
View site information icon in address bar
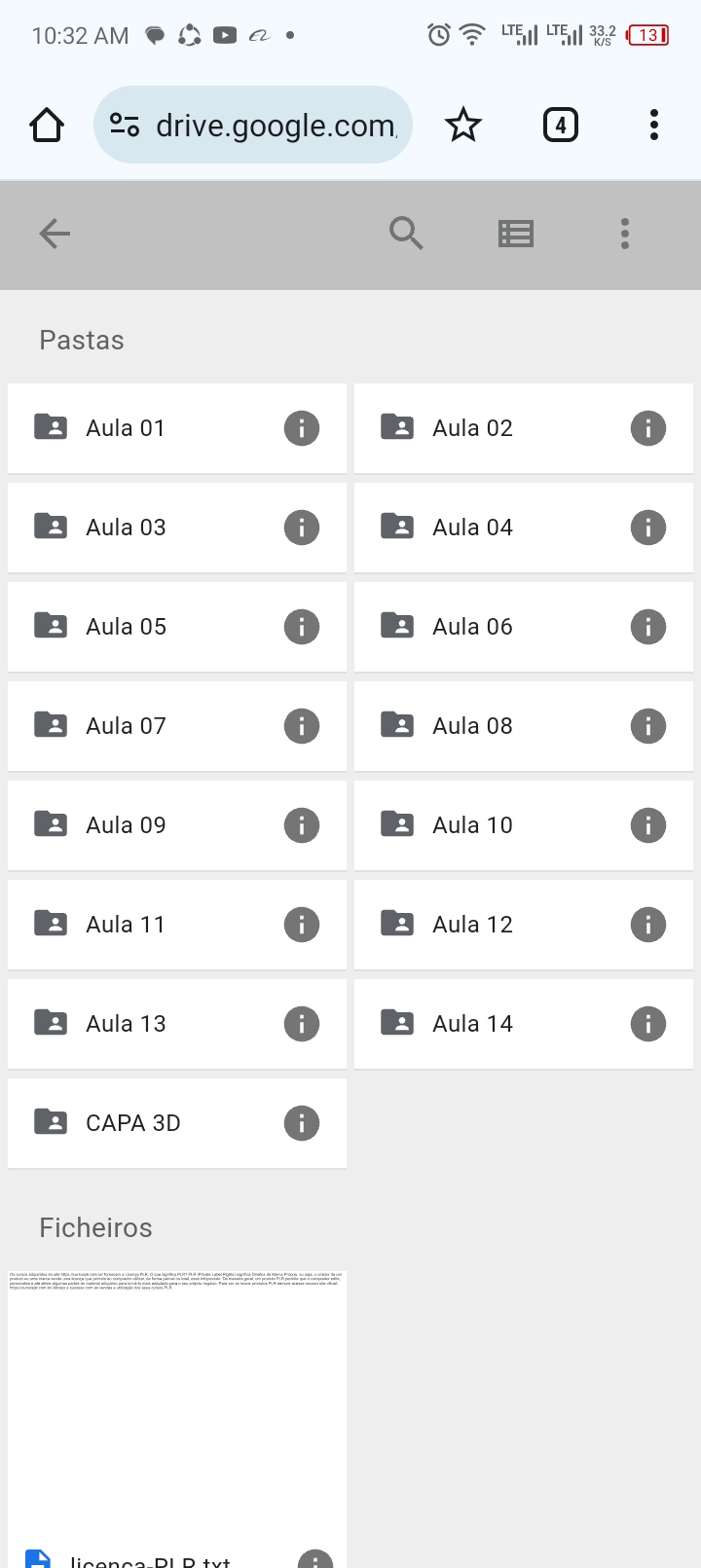click(125, 125)
